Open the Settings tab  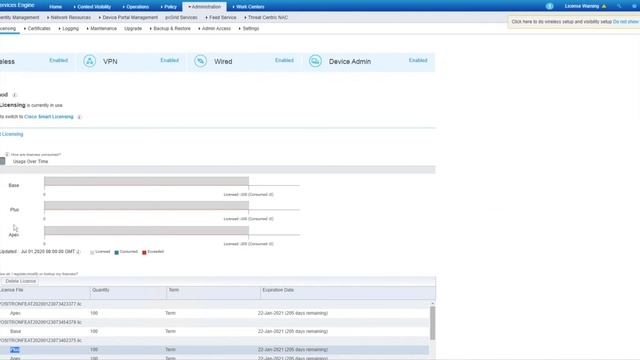click(x=249, y=29)
